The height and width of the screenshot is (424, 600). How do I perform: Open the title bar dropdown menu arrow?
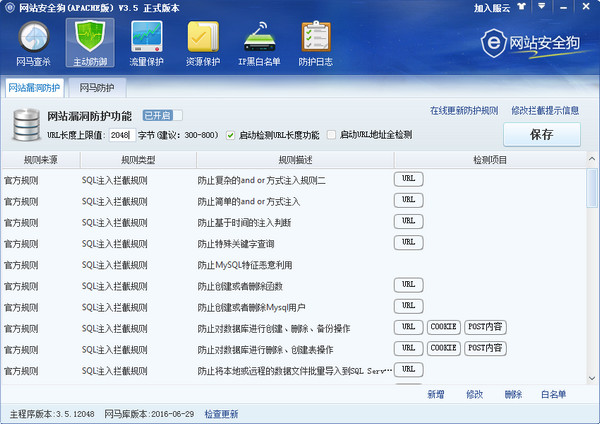point(541,7)
